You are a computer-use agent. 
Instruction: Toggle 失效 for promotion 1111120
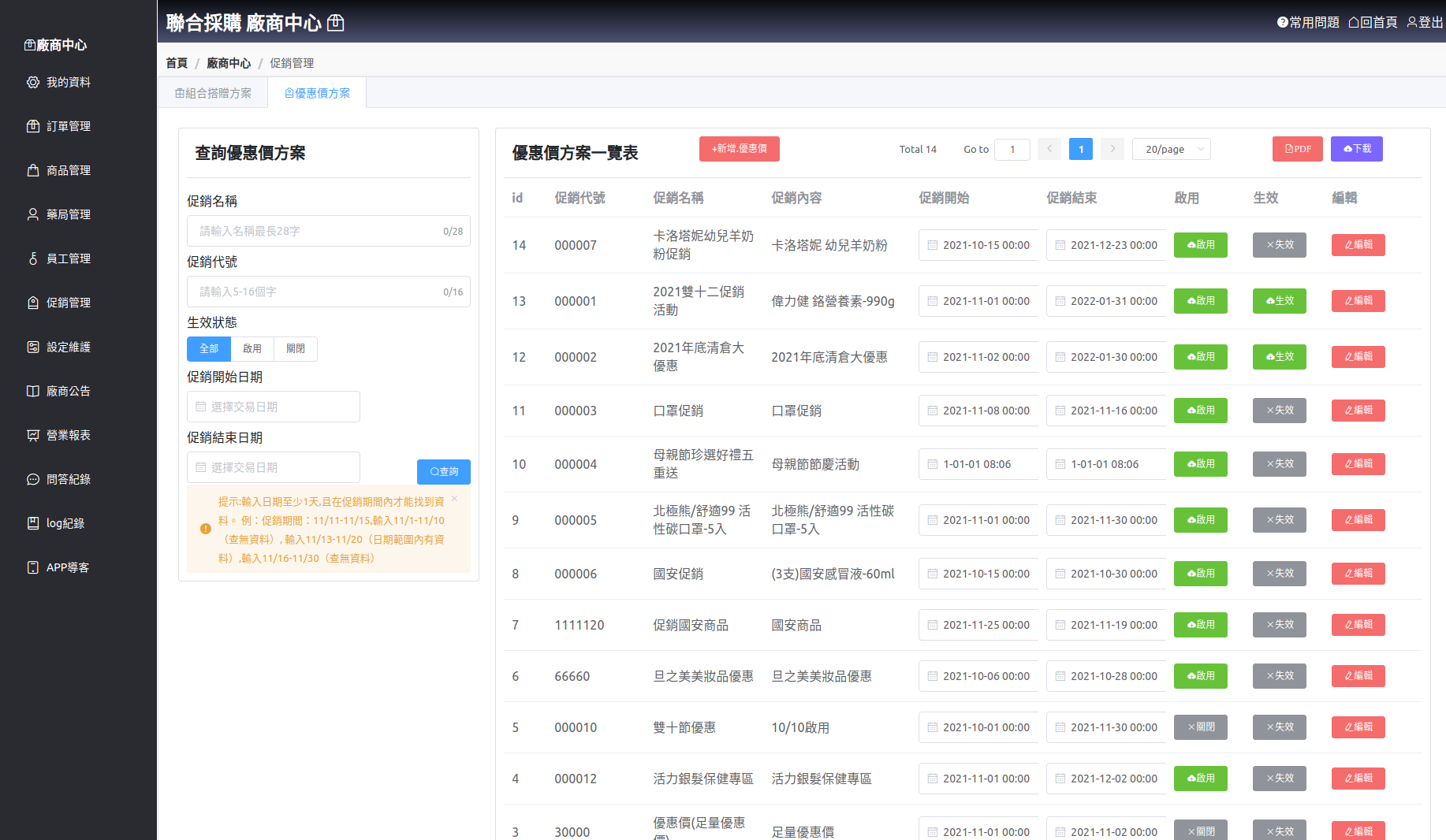tap(1279, 625)
